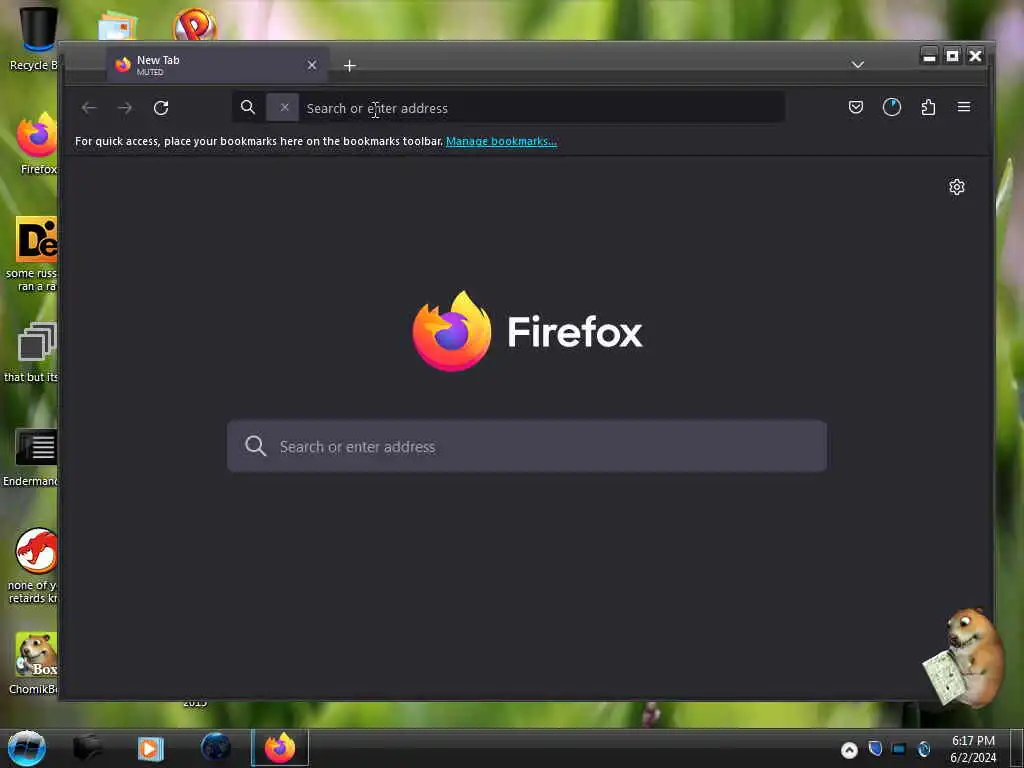The image size is (1024, 768).
Task: Open the Extensions puzzle icon
Action: click(928, 107)
